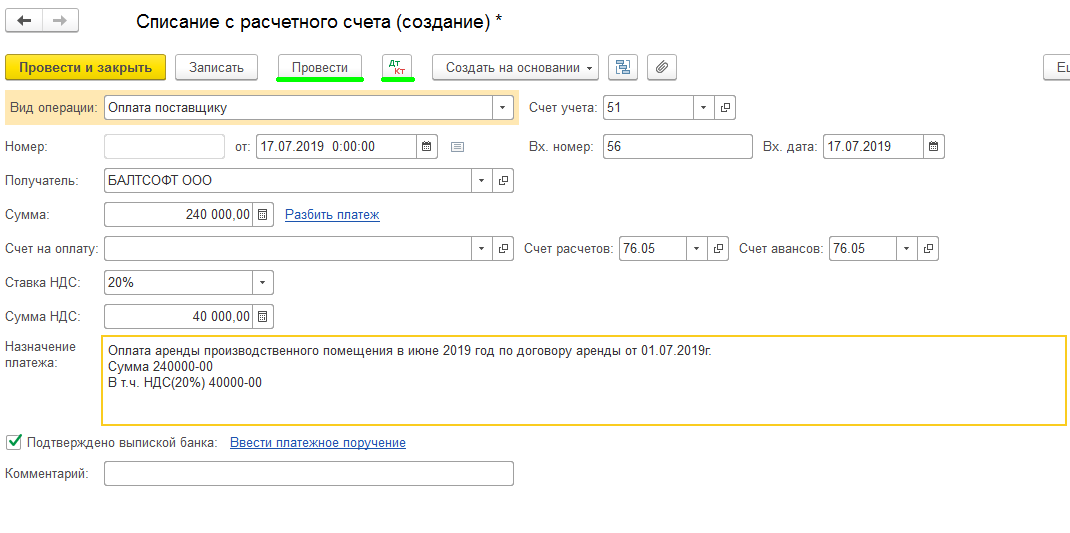Expand Вид операции dropdown list

point(502,107)
